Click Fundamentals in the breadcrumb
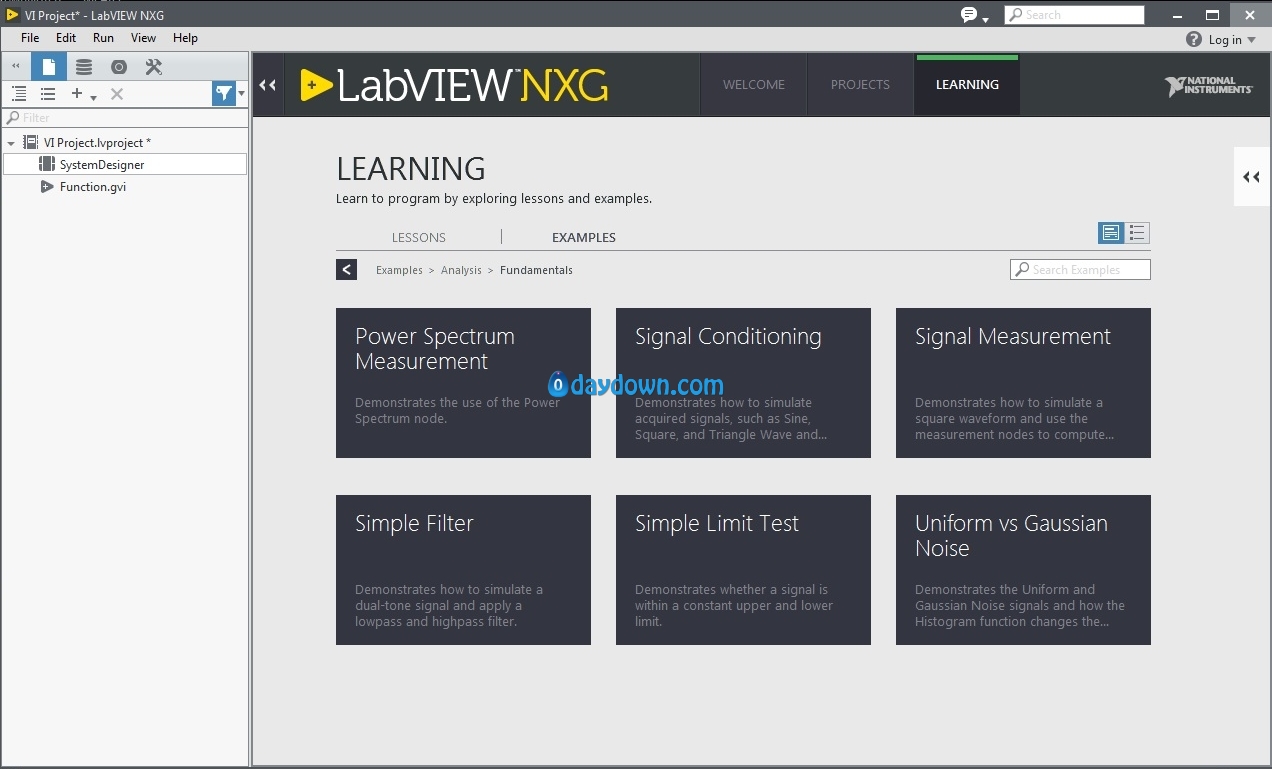Screen dimensions: 1272x769 coord(536,270)
